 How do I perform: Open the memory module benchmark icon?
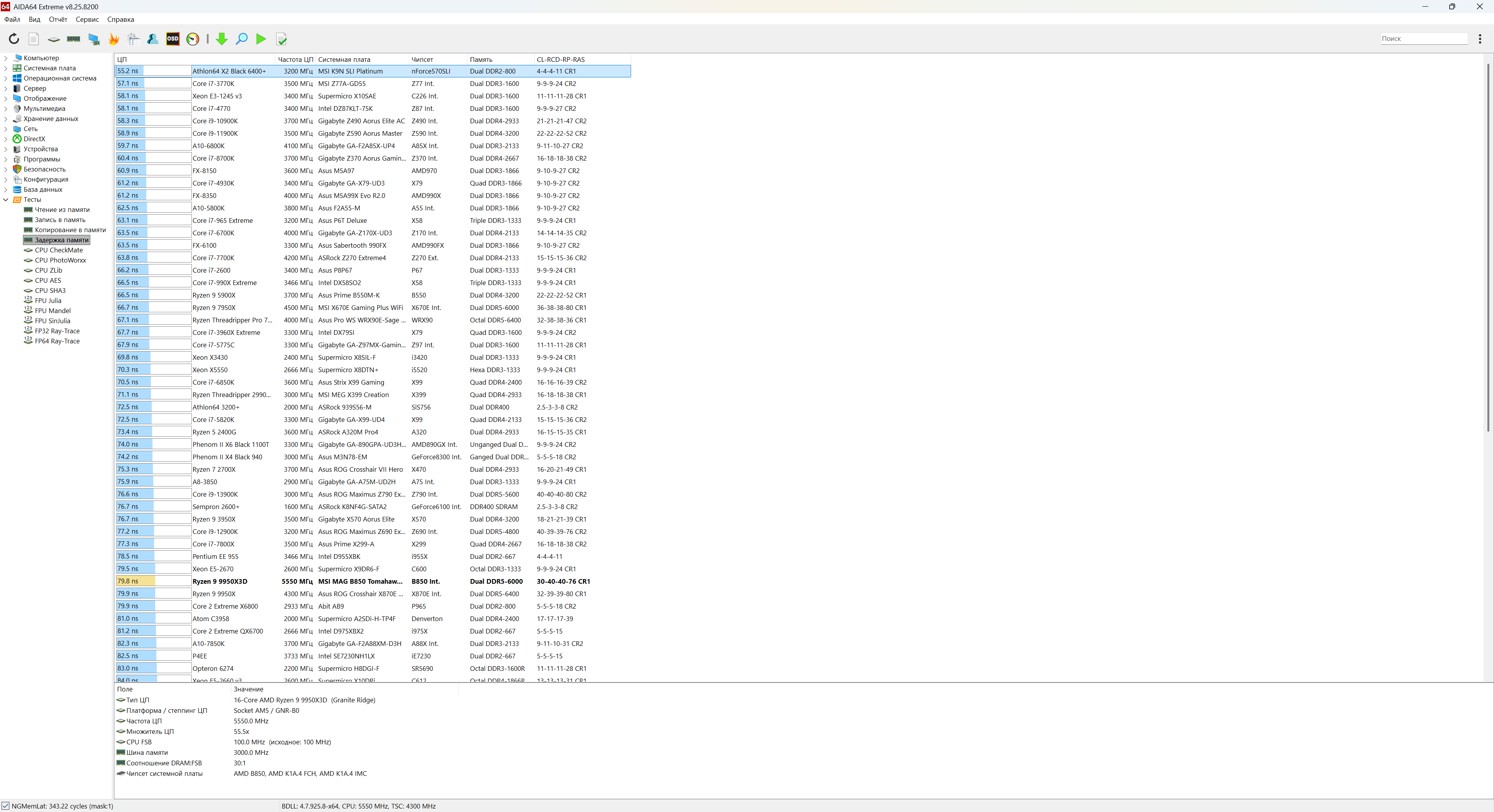pos(74,39)
